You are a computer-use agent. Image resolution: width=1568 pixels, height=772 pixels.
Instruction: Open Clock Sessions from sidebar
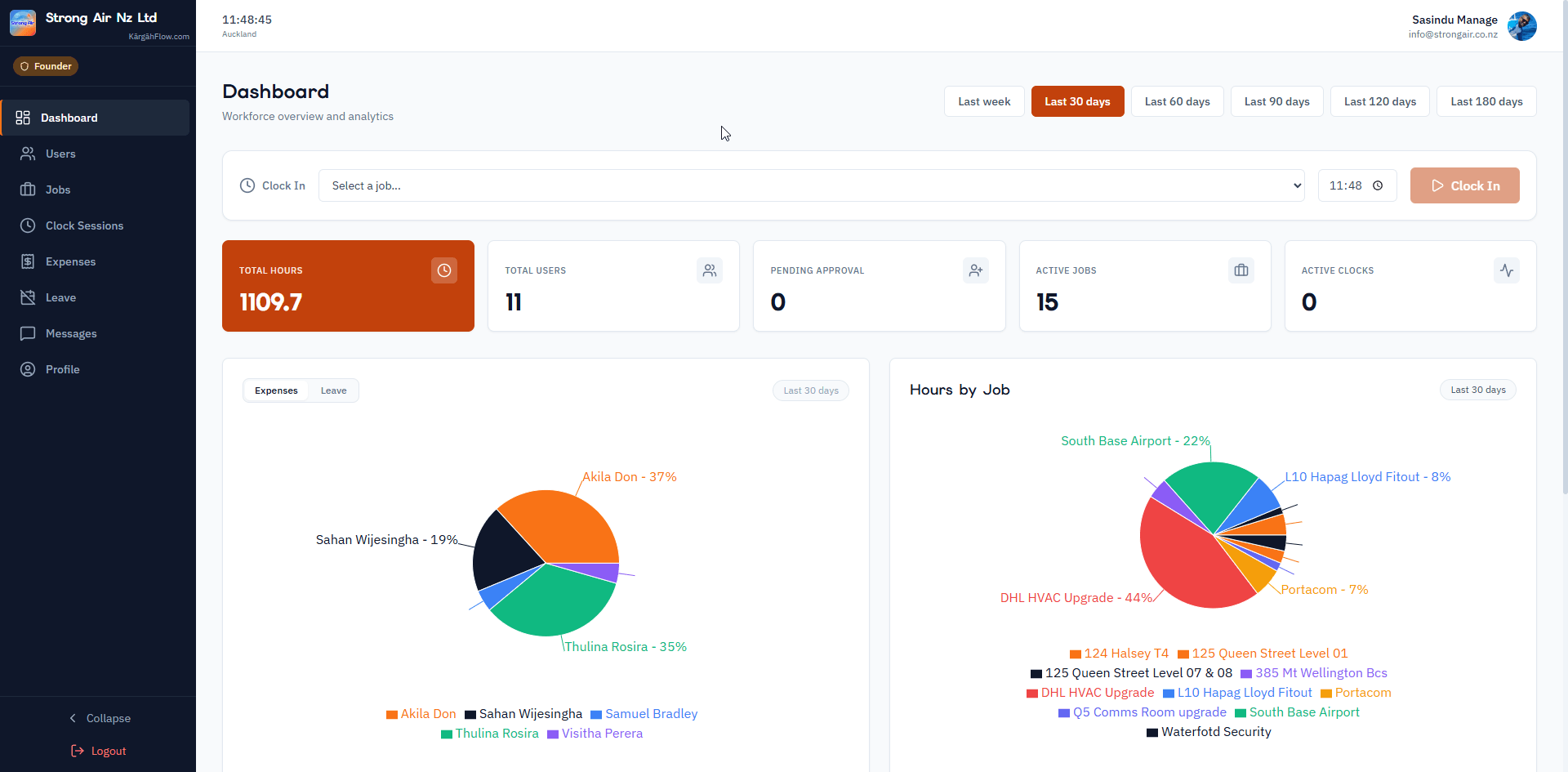coord(96,225)
